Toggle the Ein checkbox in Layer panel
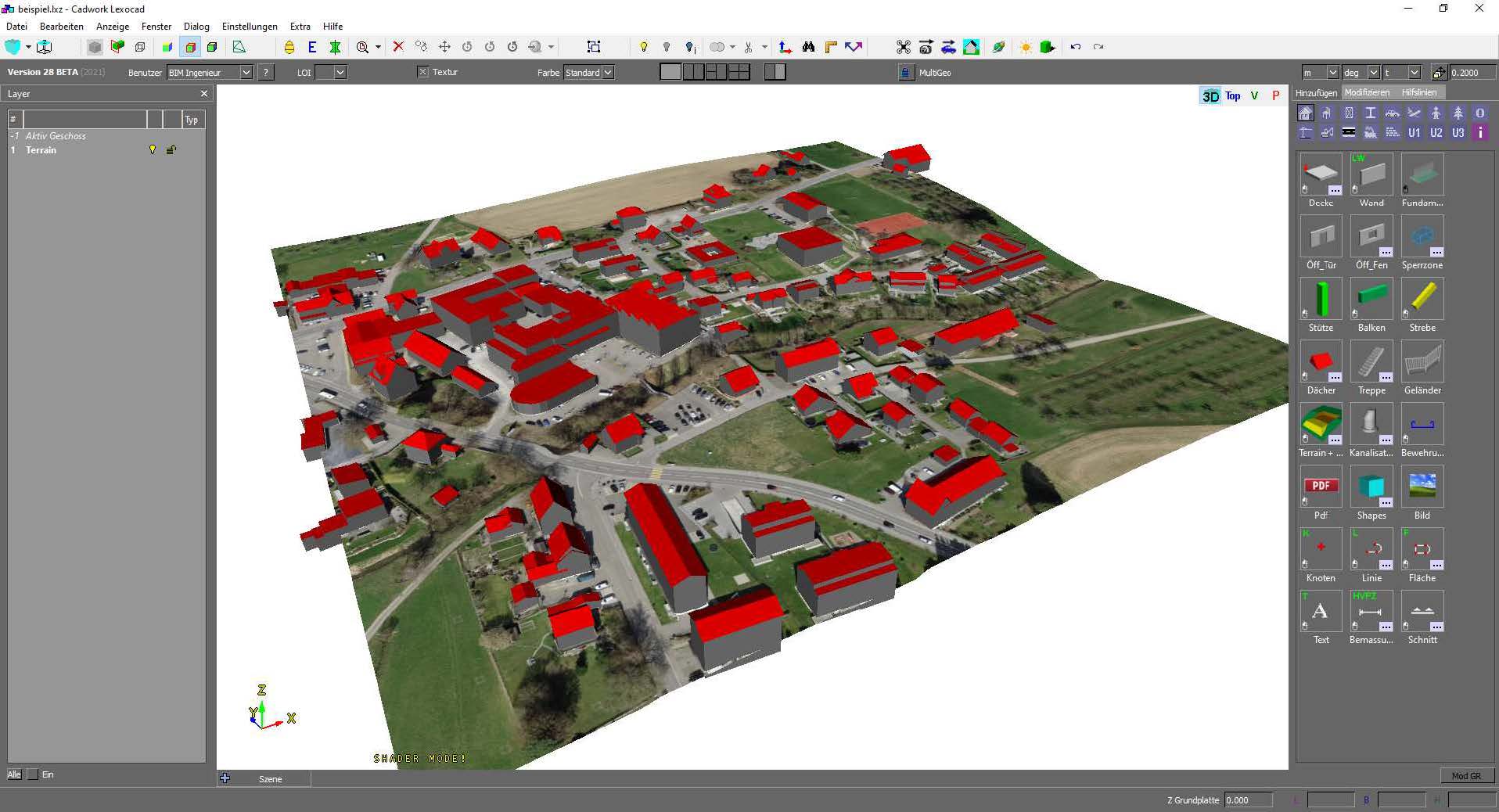Screen dimensions: 1499x812 33,774
